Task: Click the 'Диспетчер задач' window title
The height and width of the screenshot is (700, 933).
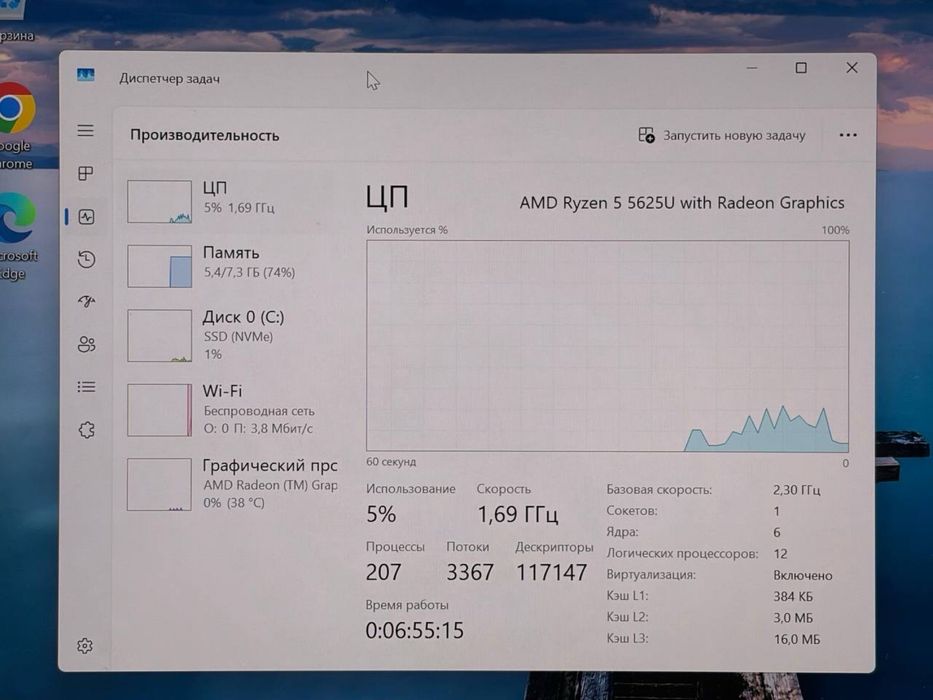Action: 170,79
